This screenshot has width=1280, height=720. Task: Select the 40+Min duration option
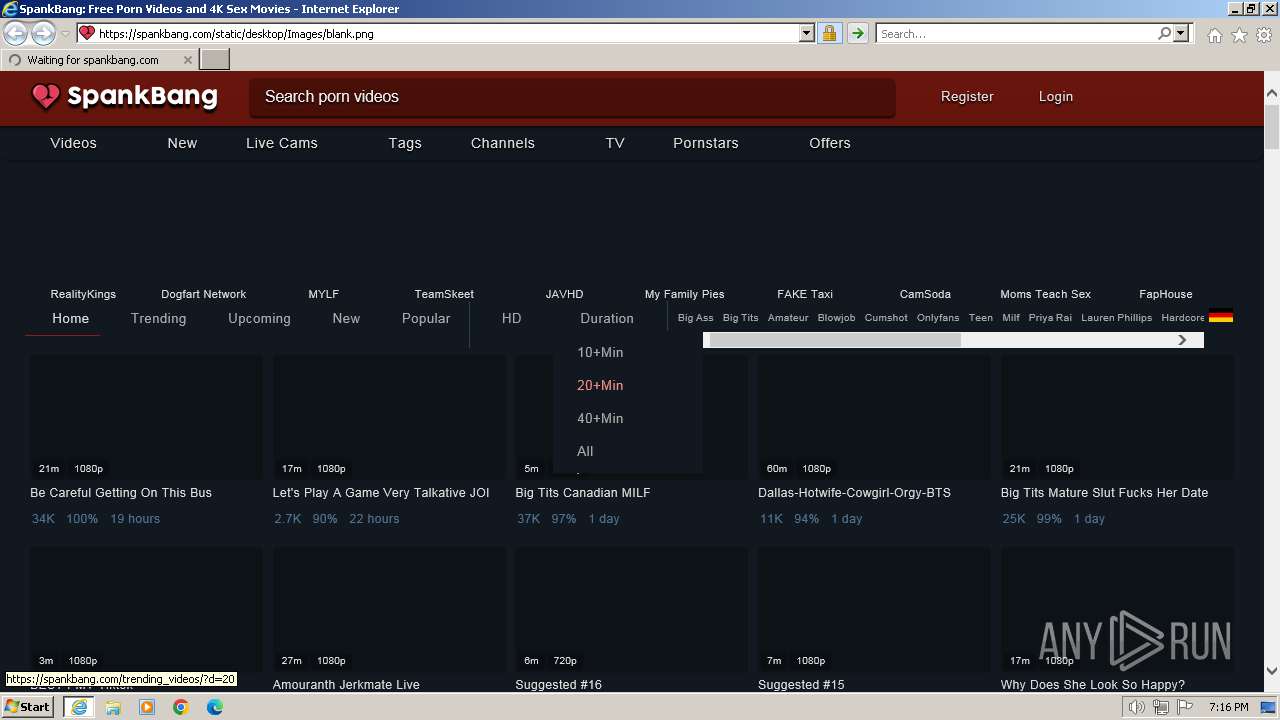click(600, 418)
